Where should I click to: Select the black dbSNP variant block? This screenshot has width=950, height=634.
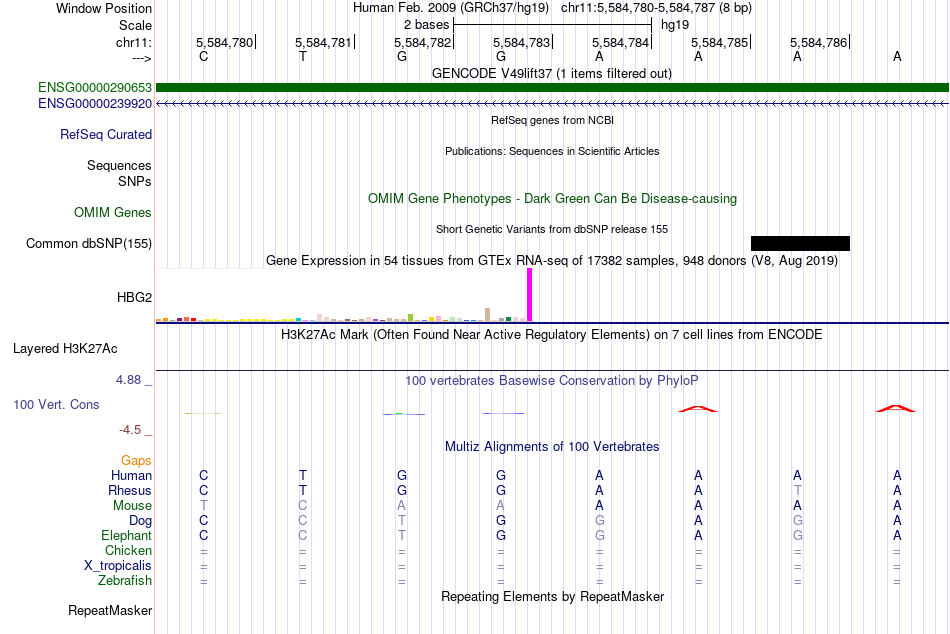tap(800, 244)
